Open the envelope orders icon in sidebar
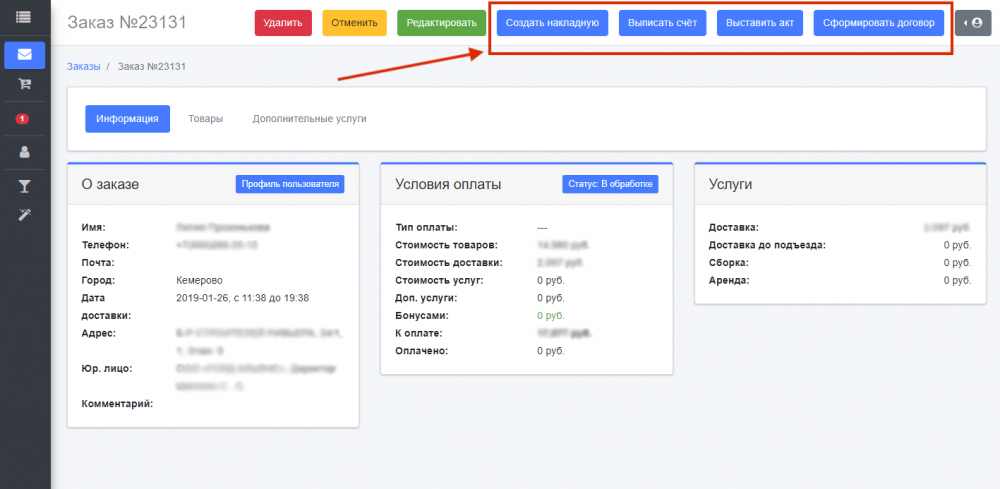The height and width of the screenshot is (489, 1000). pyautogui.click(x=24, y=55)
